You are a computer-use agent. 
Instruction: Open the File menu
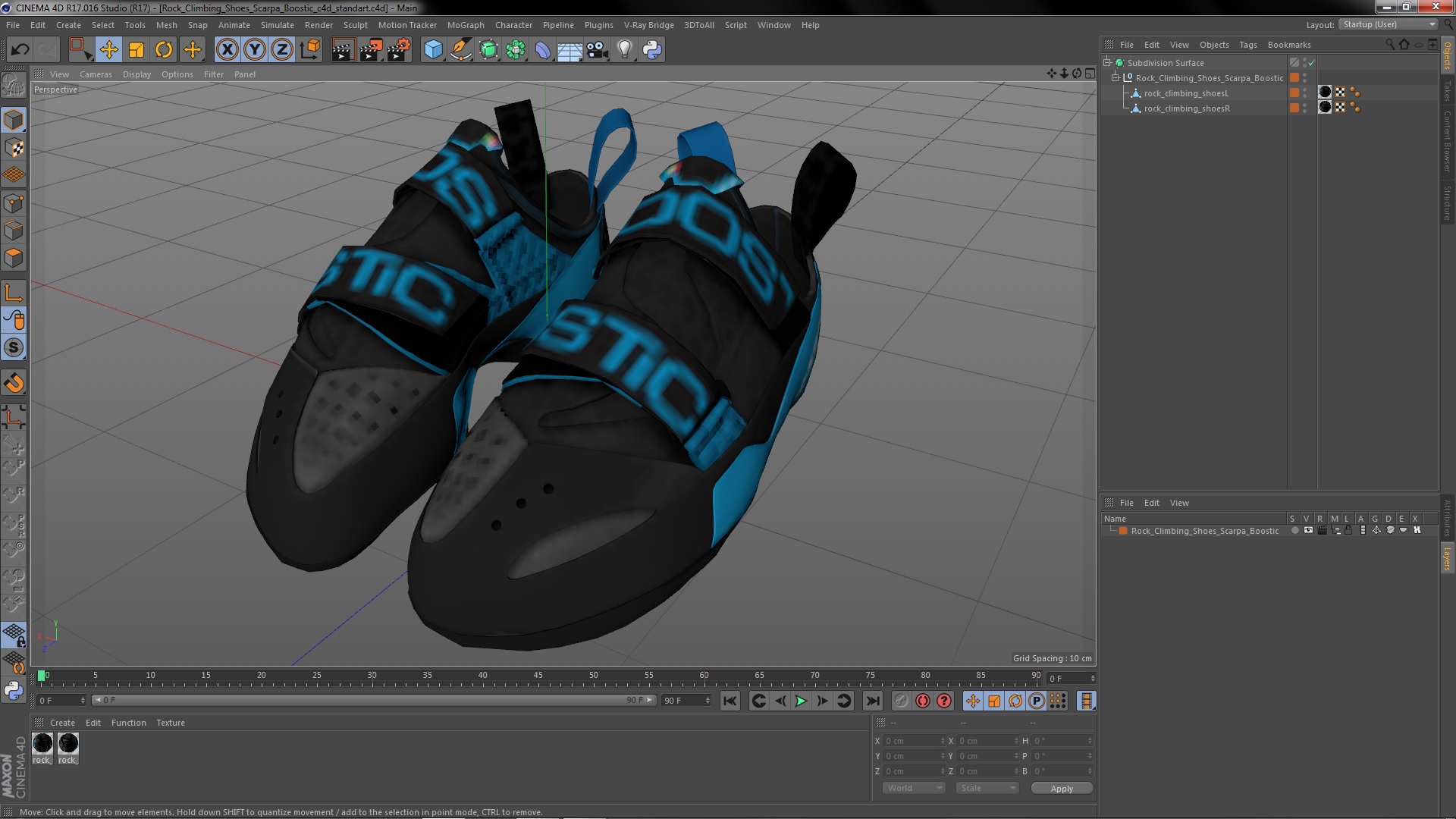pyautogui.click(x=13, y=25)
